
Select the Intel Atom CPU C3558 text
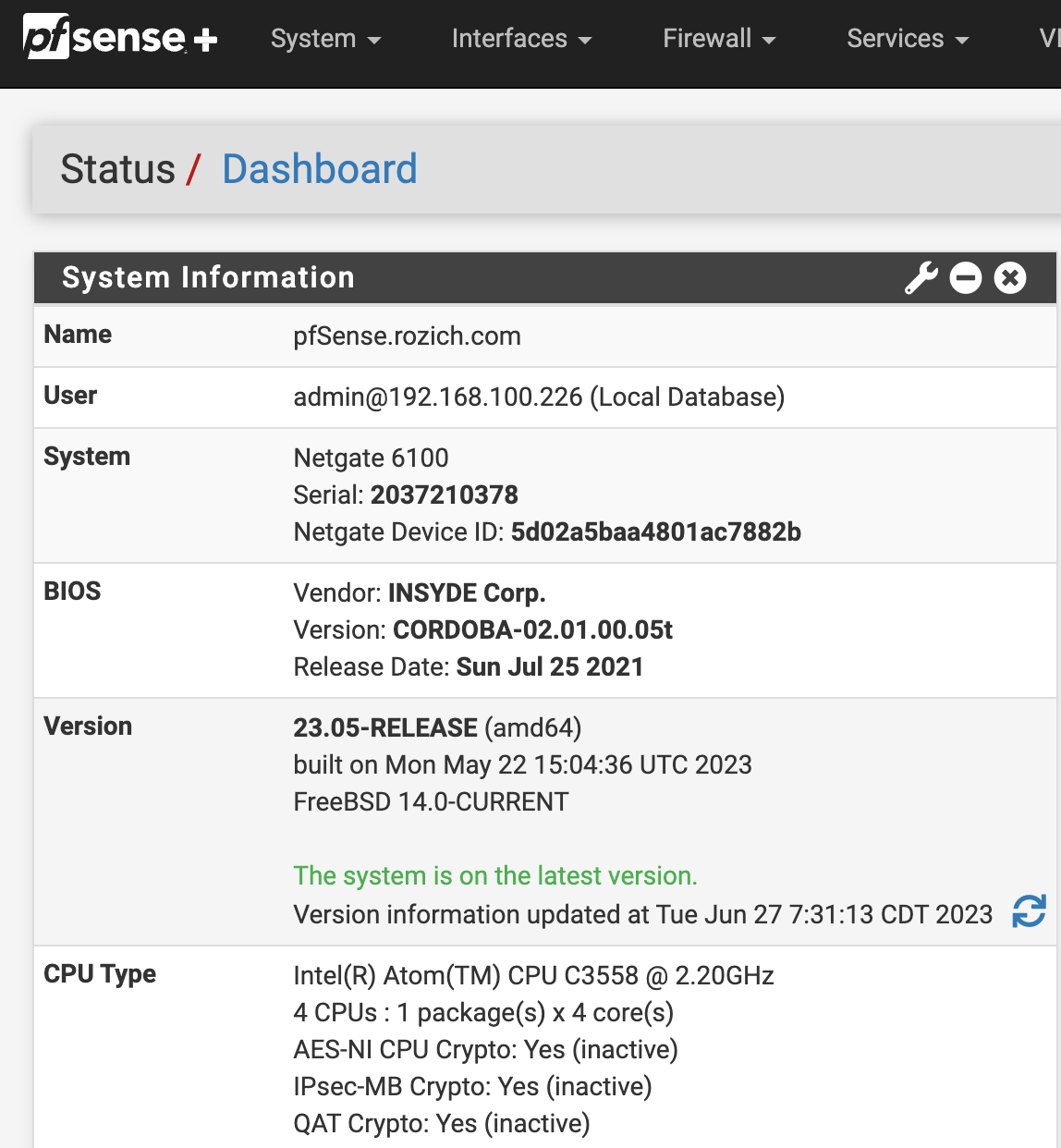click(x=534, y=975)
